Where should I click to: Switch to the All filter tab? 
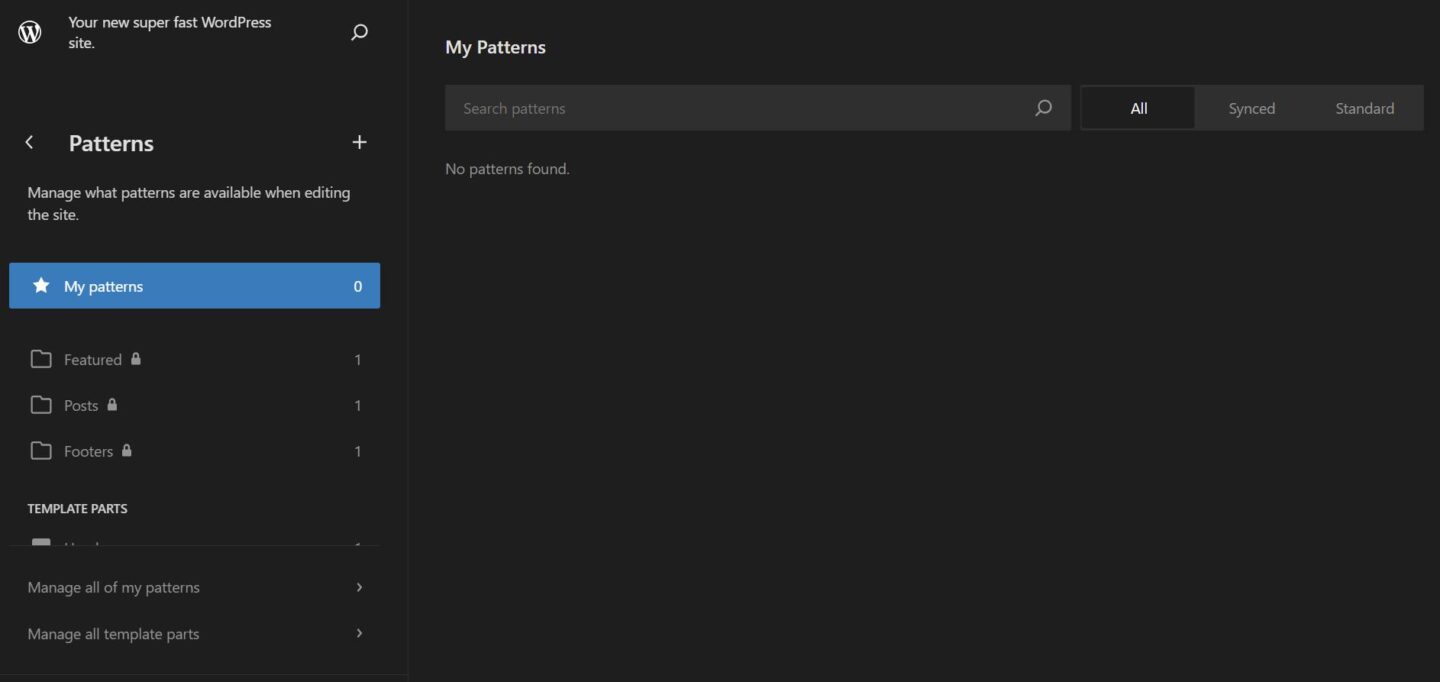1138,108
